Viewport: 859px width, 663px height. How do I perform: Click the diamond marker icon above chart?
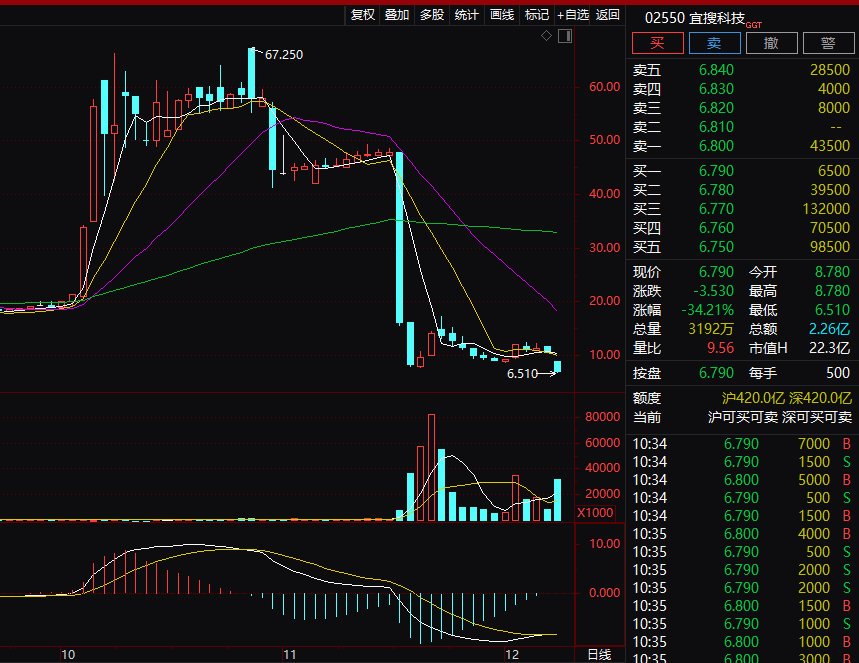[546, 36]
